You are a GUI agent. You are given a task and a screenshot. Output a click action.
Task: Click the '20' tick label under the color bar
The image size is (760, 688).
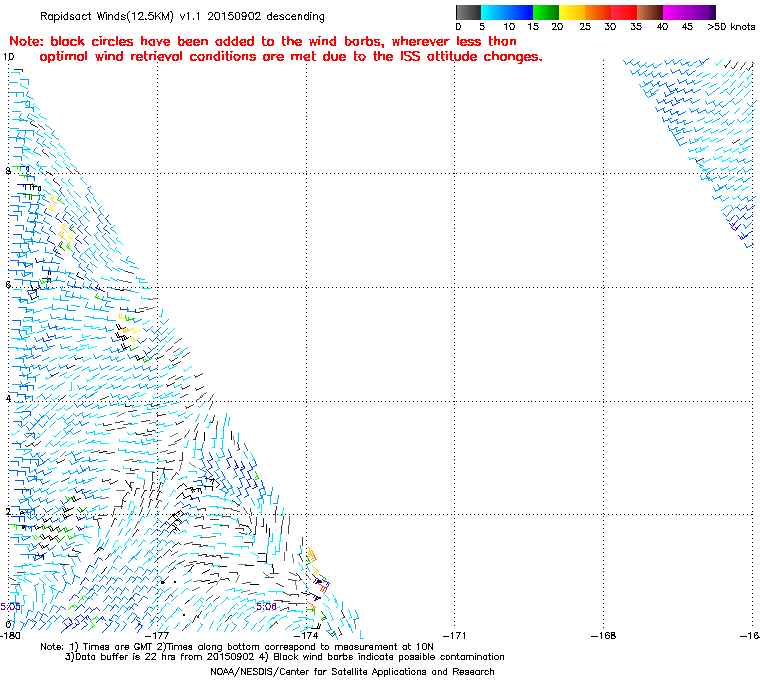557,27
